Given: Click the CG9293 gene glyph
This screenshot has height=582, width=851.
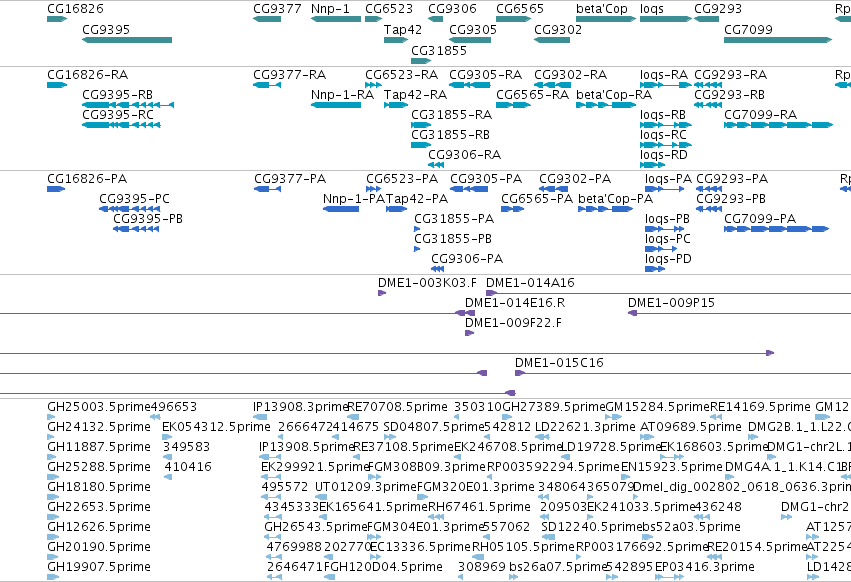Looking at the screenshot, I should click(707, 19).
